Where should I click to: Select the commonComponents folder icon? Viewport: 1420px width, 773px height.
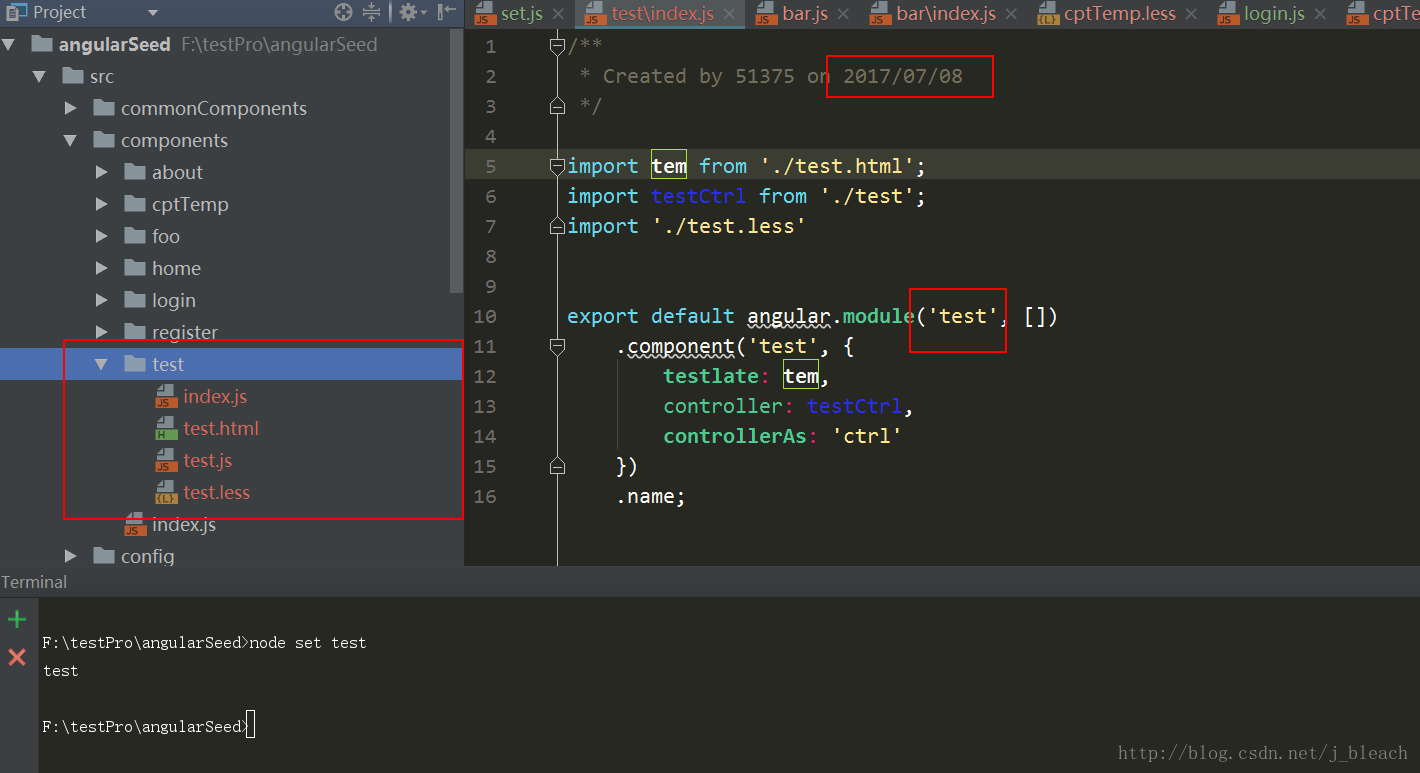click(104, 108)
